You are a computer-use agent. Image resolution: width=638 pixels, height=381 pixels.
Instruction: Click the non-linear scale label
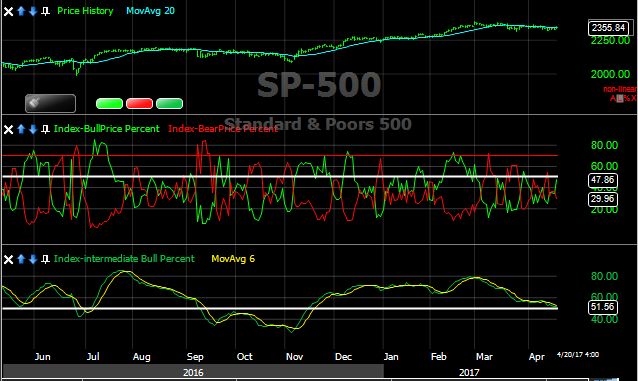pyautogui.click(x=620, y=89)
